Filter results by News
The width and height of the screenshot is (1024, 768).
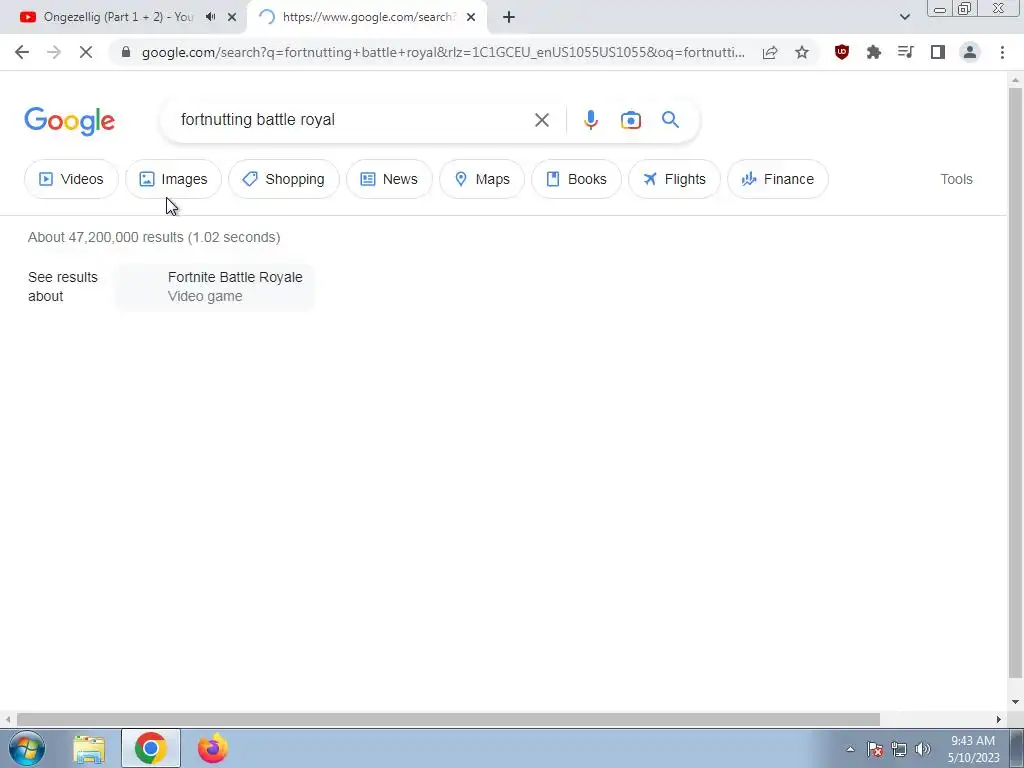click(x=389, y=179)
